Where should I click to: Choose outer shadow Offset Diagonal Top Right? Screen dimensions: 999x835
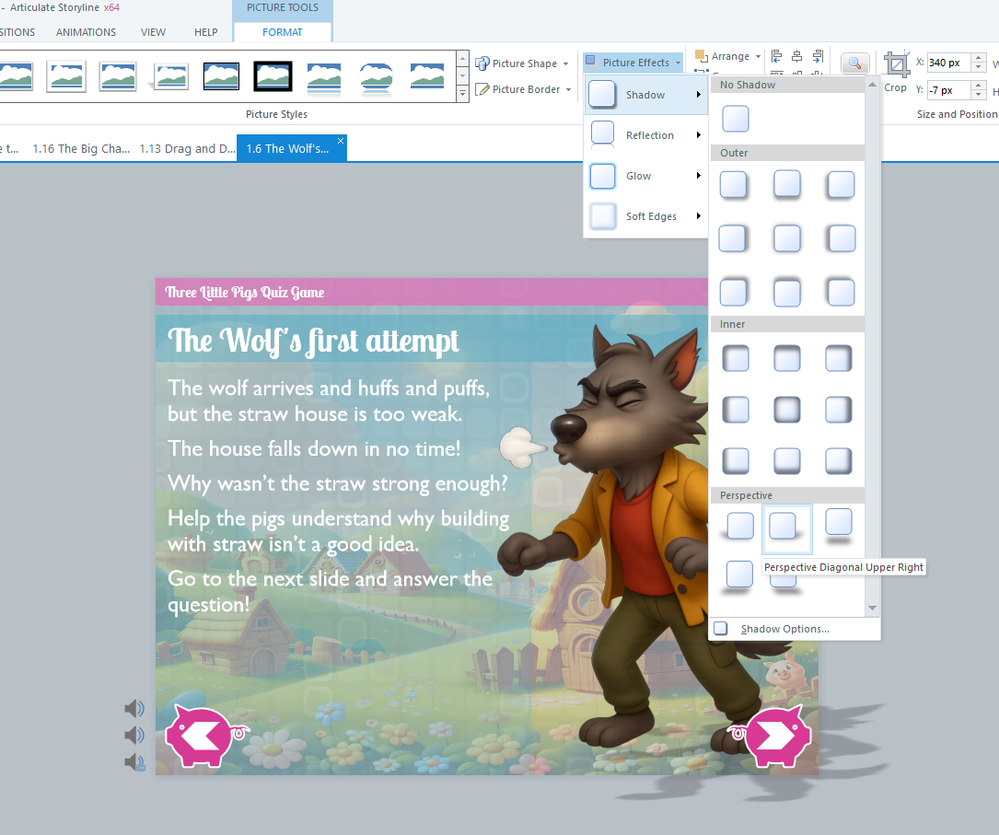[733, 292]
